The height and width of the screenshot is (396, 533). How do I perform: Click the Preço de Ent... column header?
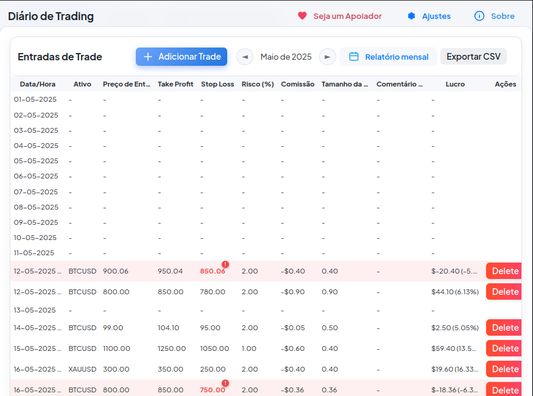tap(126, 84)
